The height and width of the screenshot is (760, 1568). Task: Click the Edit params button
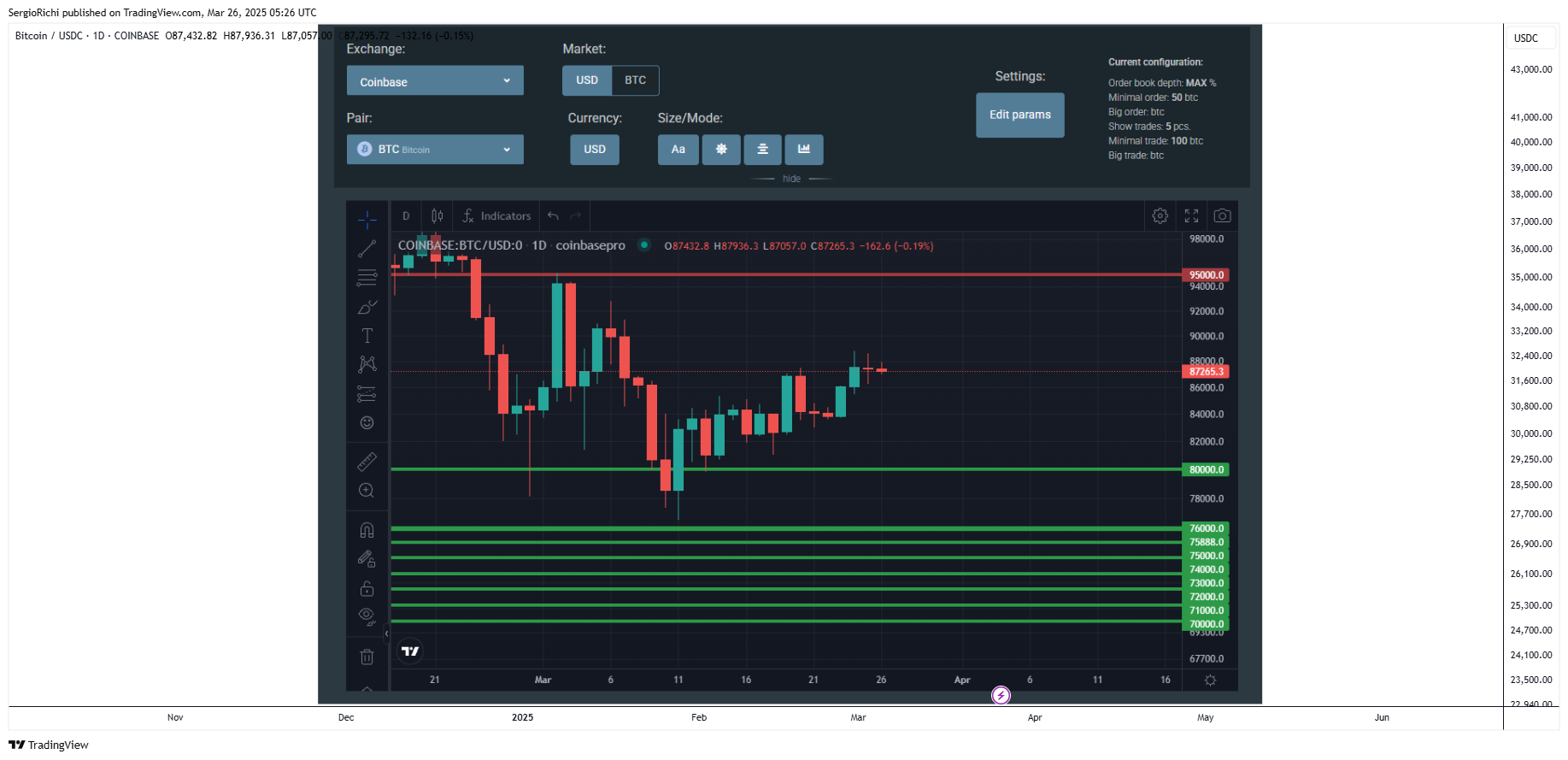pos(1020,115)
